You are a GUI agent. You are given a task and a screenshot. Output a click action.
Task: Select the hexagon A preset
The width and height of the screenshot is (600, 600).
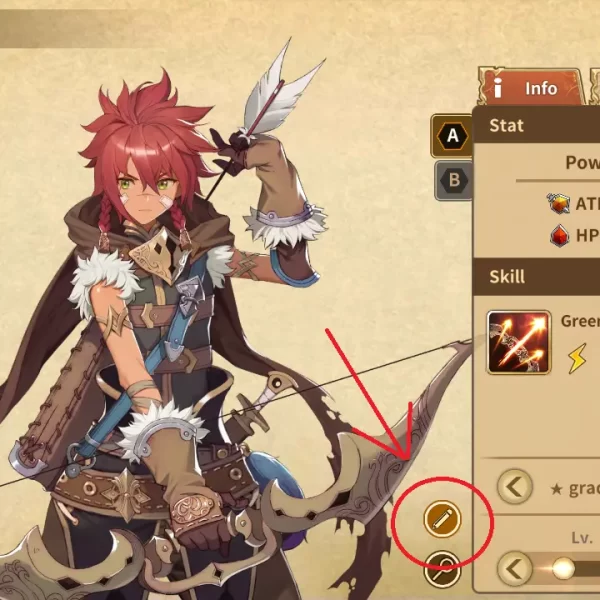[452, 136]
